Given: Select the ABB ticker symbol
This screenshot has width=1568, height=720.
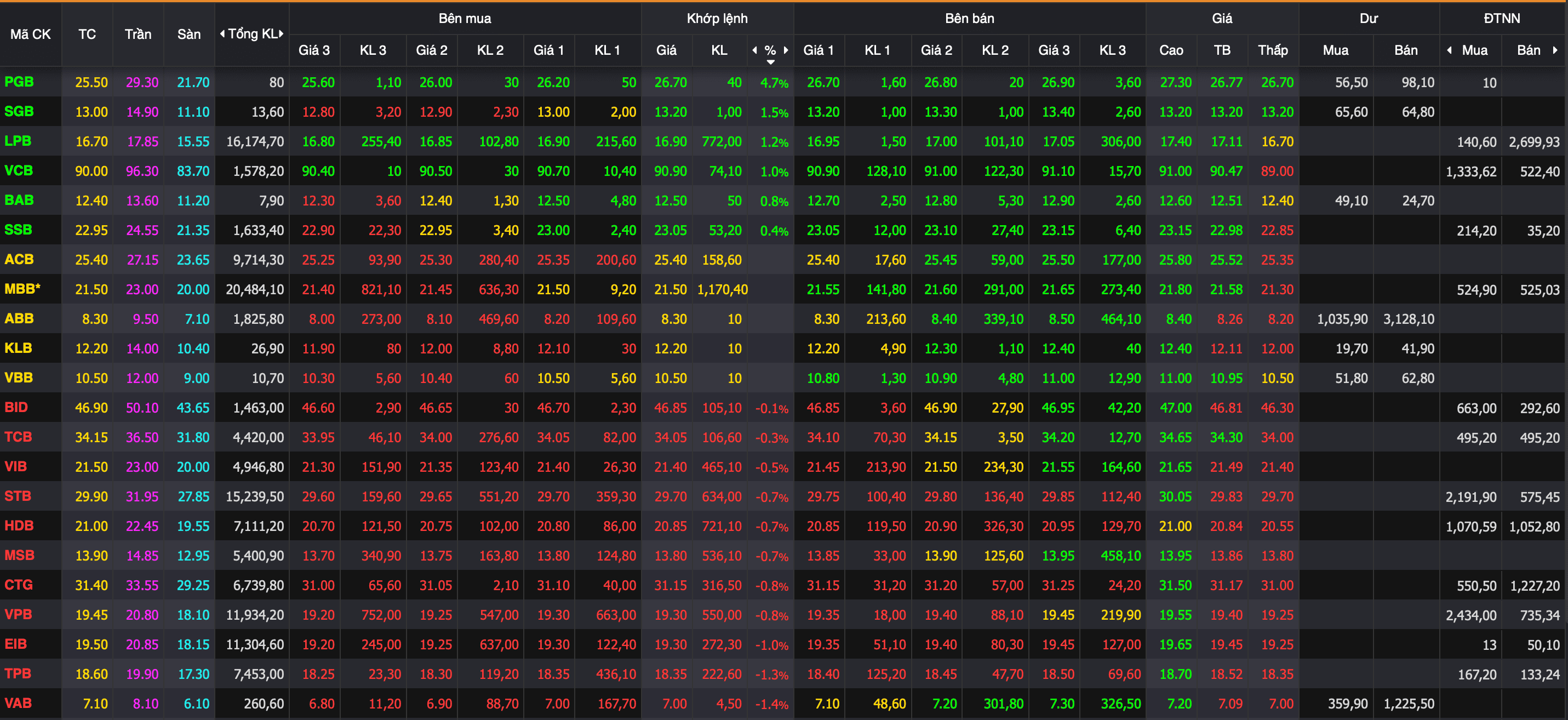Looking at the screenshot, I should coord(19,319).
